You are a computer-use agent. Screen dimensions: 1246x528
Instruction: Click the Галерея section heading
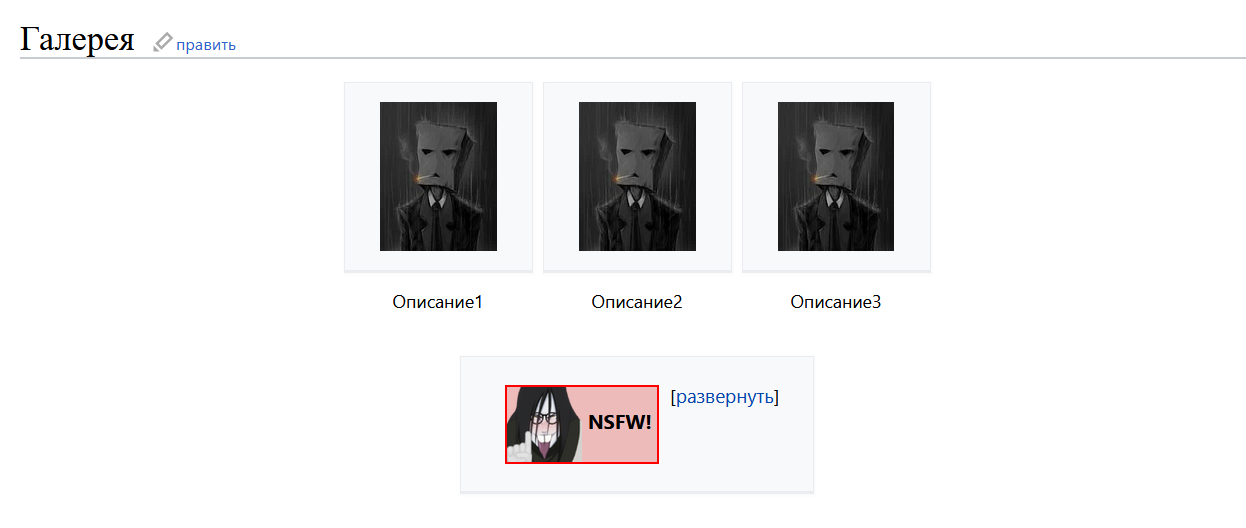click(x=77, y=39)
